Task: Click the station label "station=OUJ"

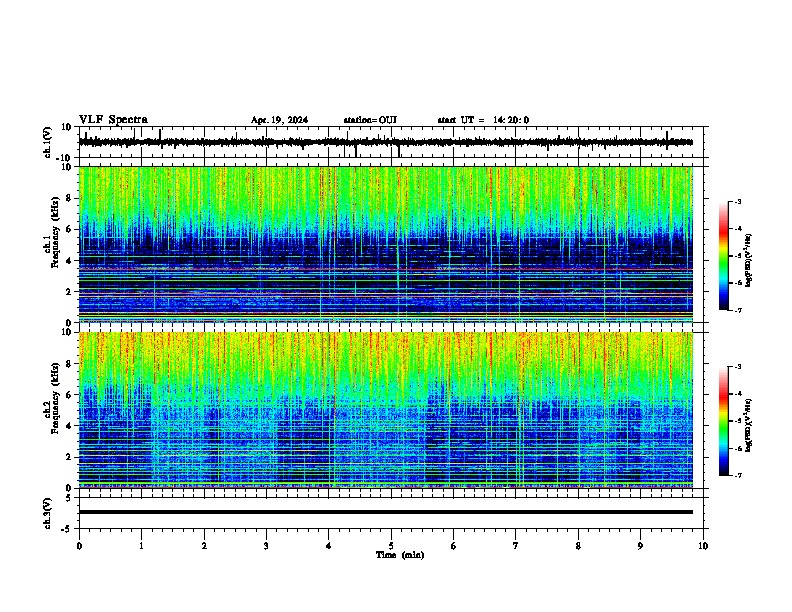Action: click(x=370, y=120)
